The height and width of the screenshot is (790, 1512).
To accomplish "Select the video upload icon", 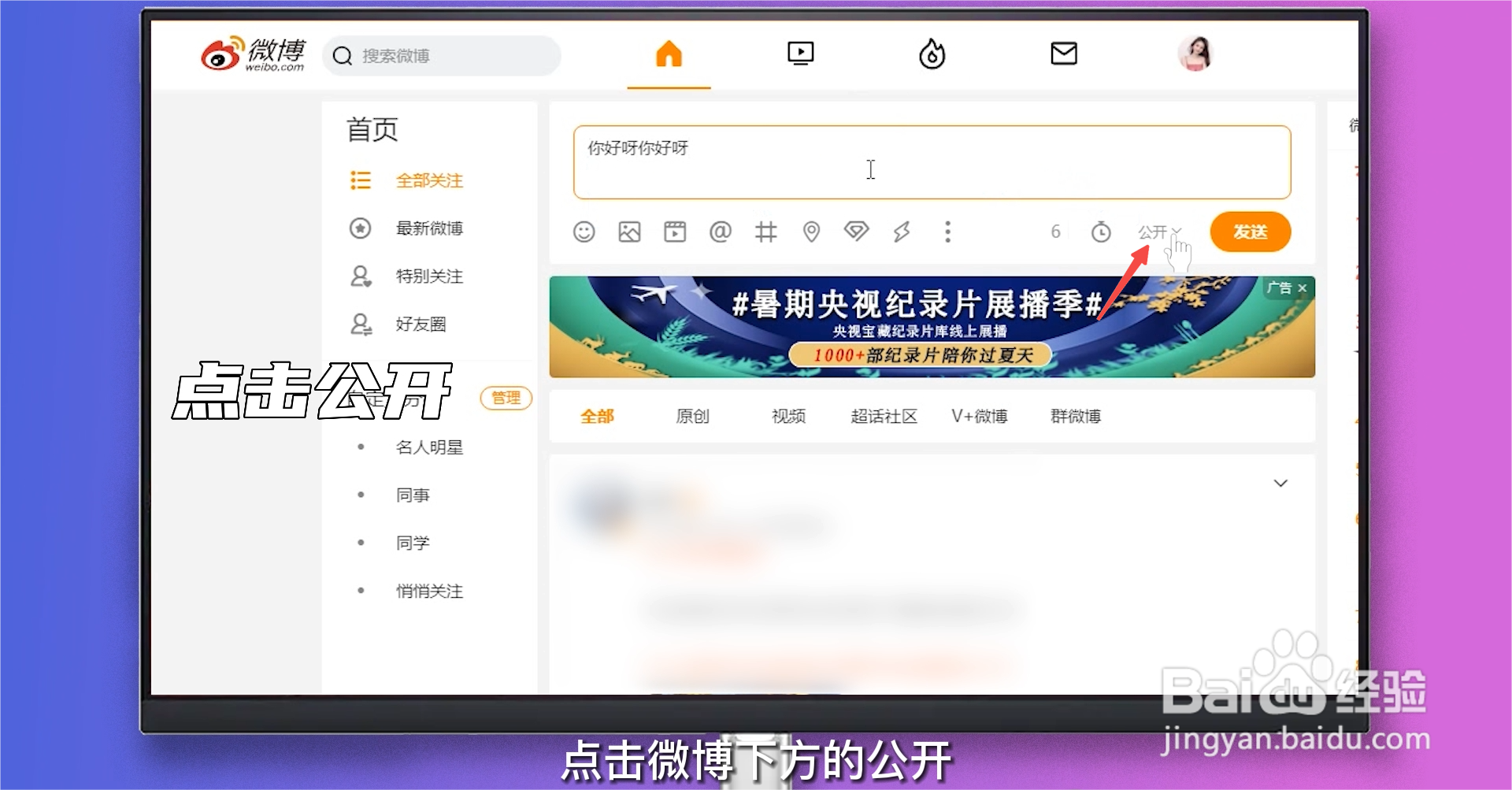I will point(675,232).
